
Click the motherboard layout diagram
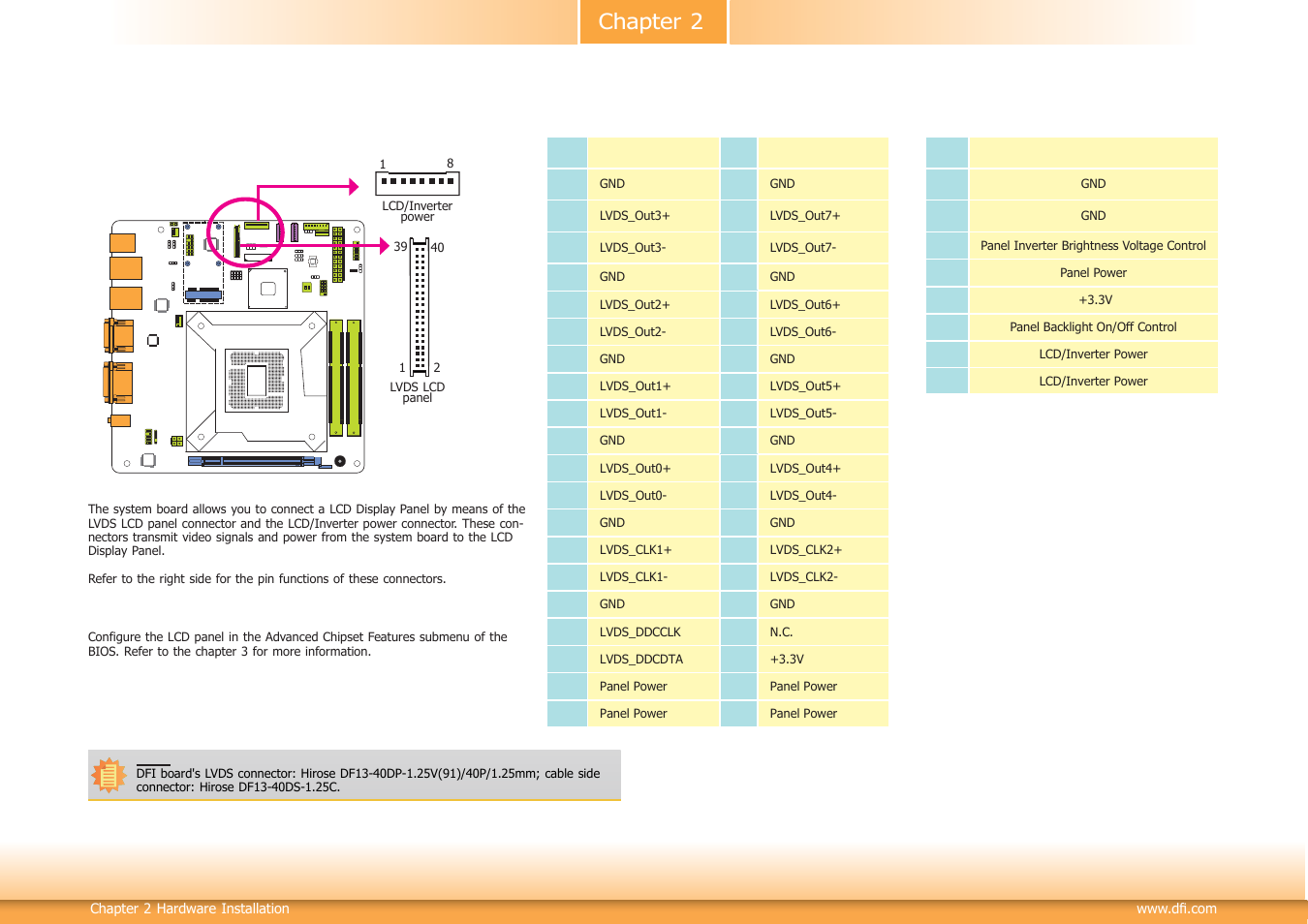234,346
